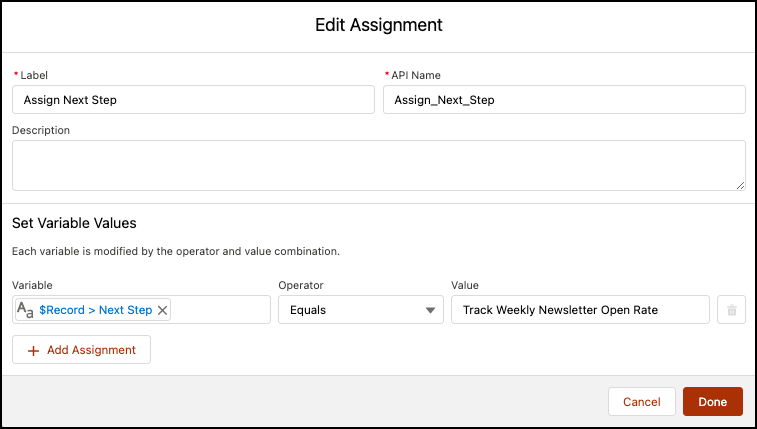The height and width of the screenshot is (429, 757).
Task: Confirm changes with the Done button
Action: click(x=712, y=401)
